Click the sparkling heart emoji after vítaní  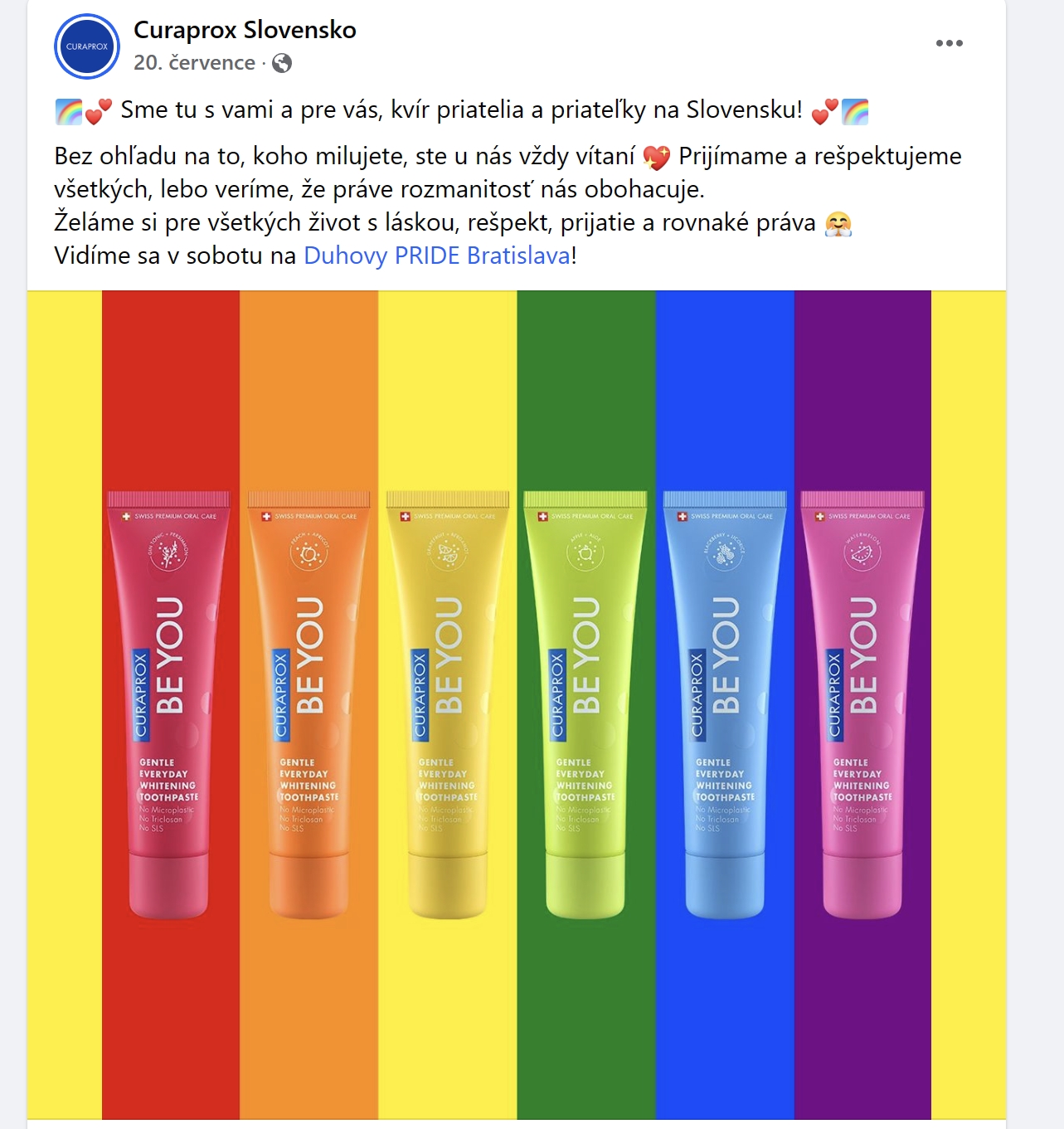coord(657,157)
